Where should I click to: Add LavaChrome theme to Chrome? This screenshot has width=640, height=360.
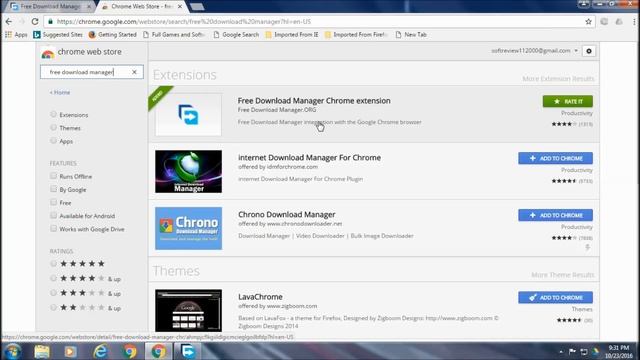point(556,298)
